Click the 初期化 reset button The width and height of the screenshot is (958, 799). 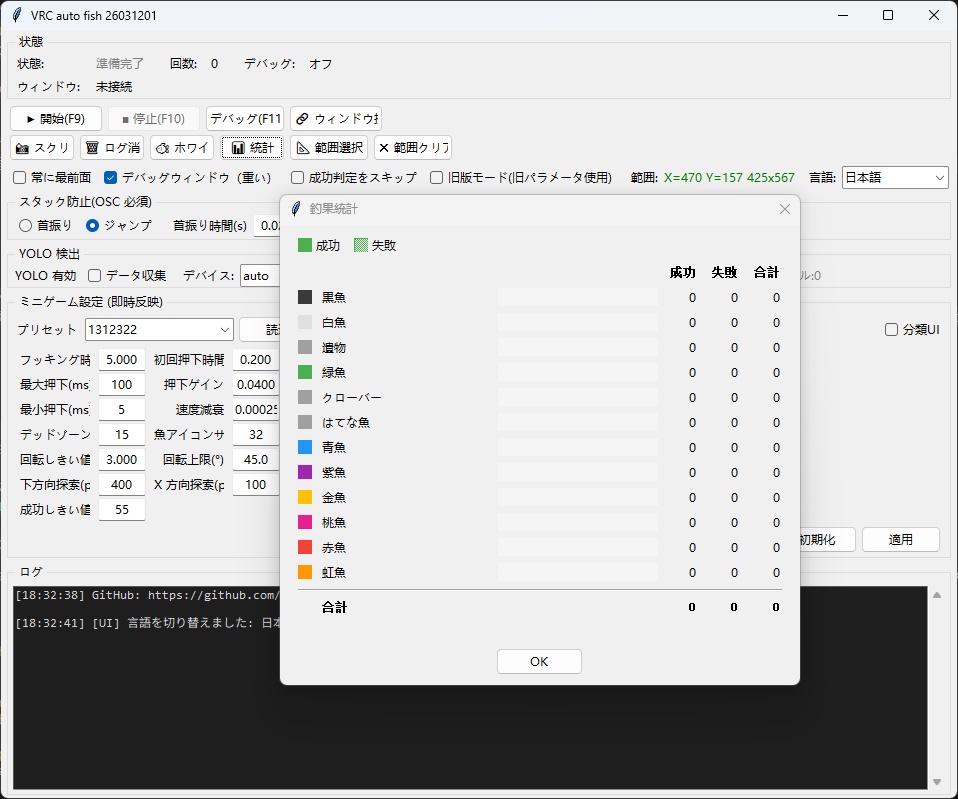pos(827,540)
